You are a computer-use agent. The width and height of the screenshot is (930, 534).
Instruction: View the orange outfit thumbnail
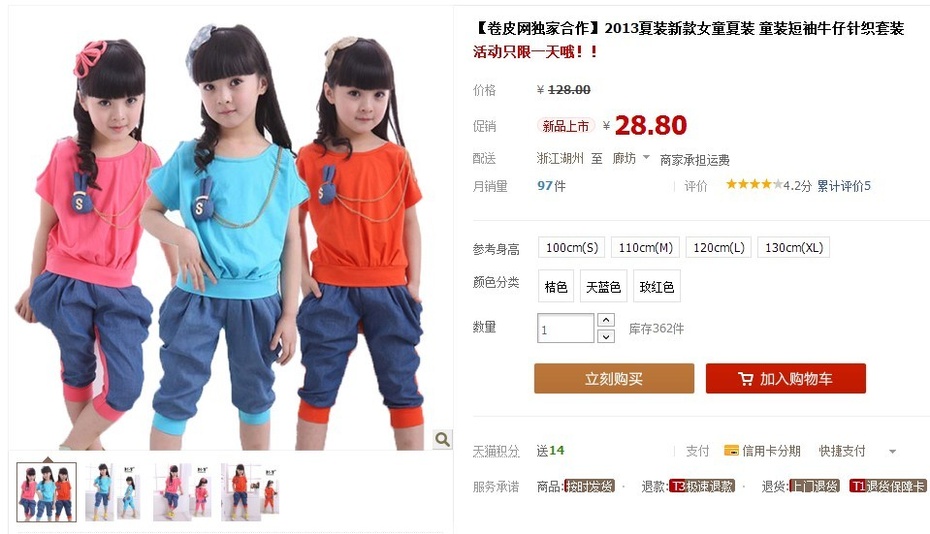tap(250, 492)
